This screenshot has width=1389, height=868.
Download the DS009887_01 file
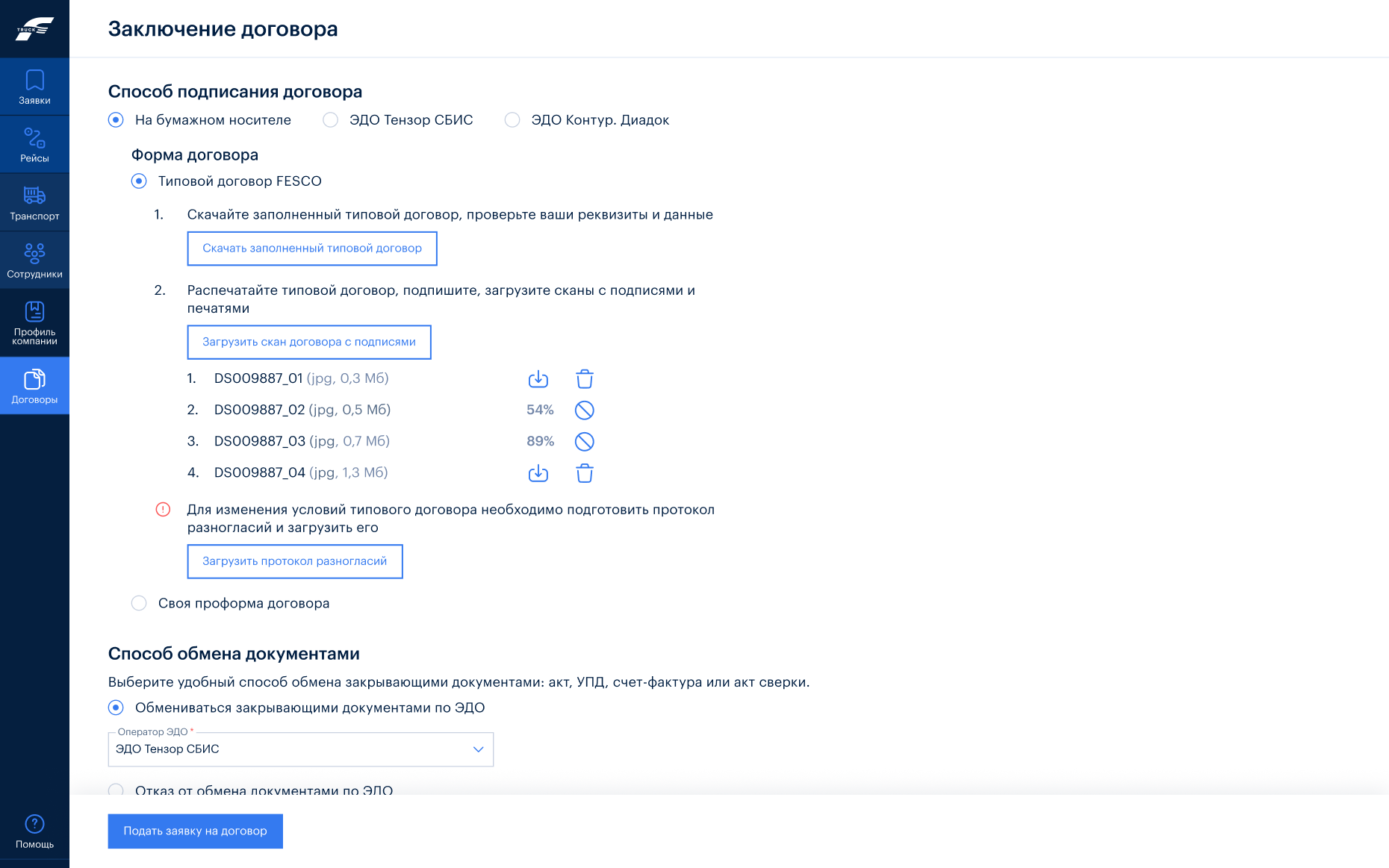pos(538,379)
